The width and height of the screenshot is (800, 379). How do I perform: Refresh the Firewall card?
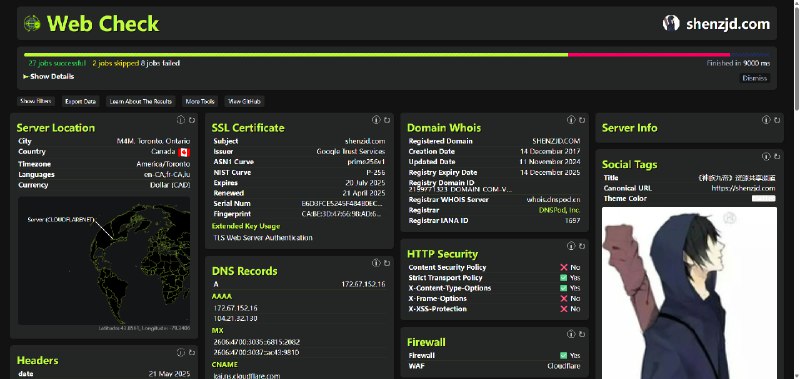tap(582, 334)
